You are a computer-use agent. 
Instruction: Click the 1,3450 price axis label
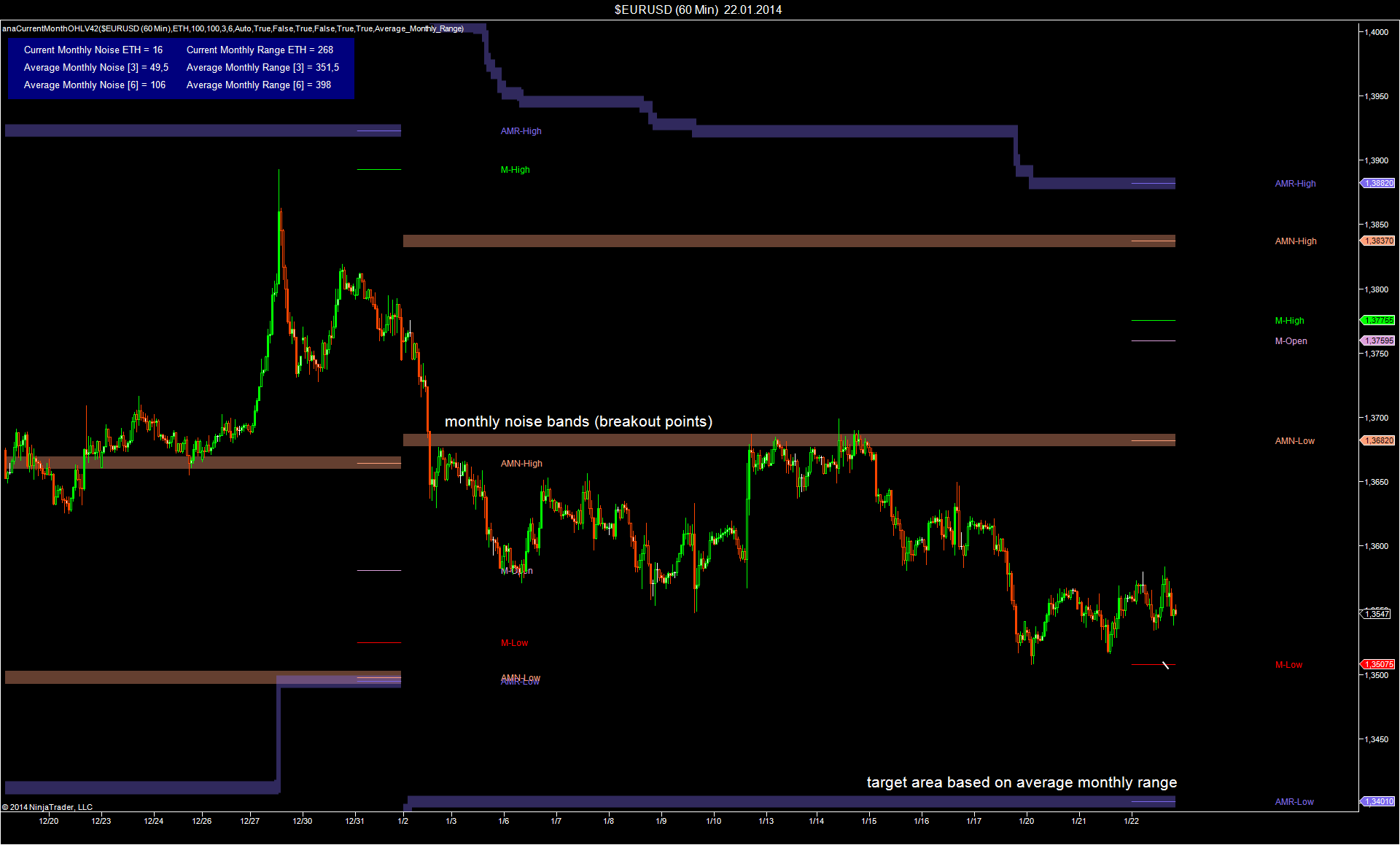coord(1377,739)
